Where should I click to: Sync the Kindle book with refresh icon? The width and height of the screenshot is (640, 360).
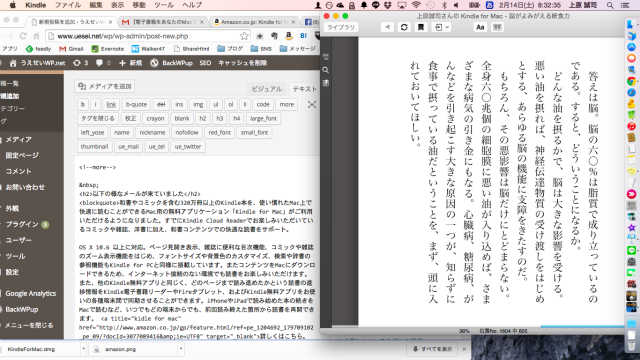(x=404, y=27)
